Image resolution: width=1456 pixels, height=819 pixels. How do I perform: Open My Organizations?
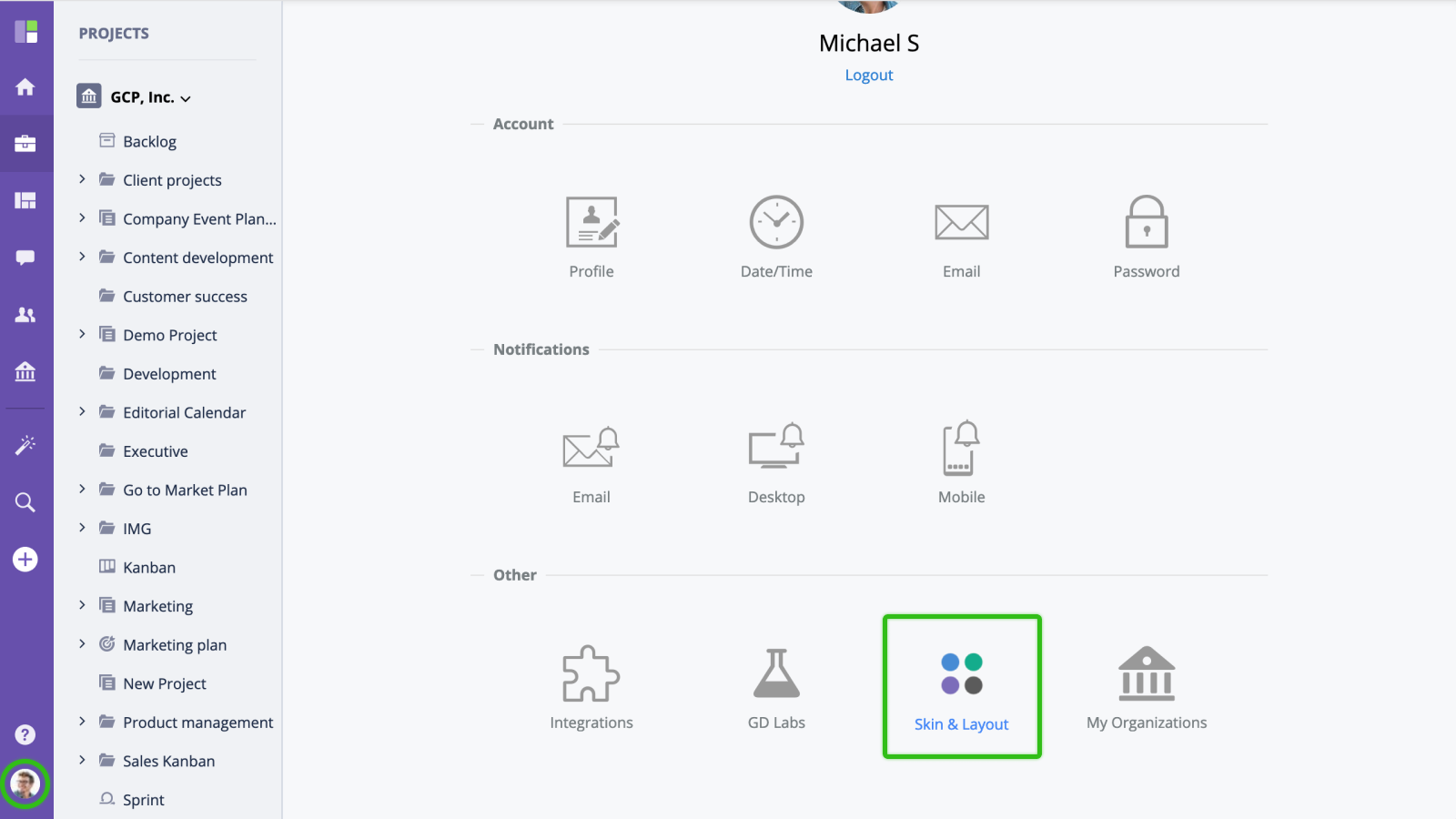point(1147,688)
